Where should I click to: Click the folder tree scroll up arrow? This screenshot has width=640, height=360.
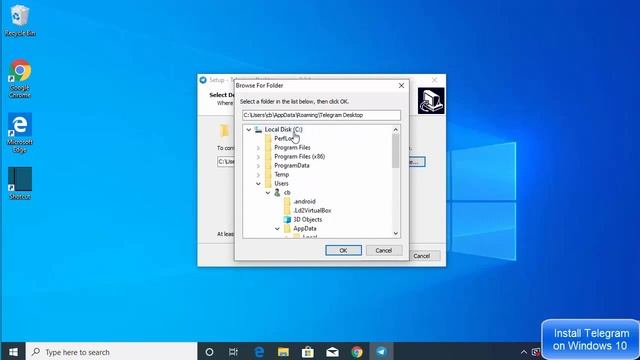pyautogui.click(x=396, y=129)
